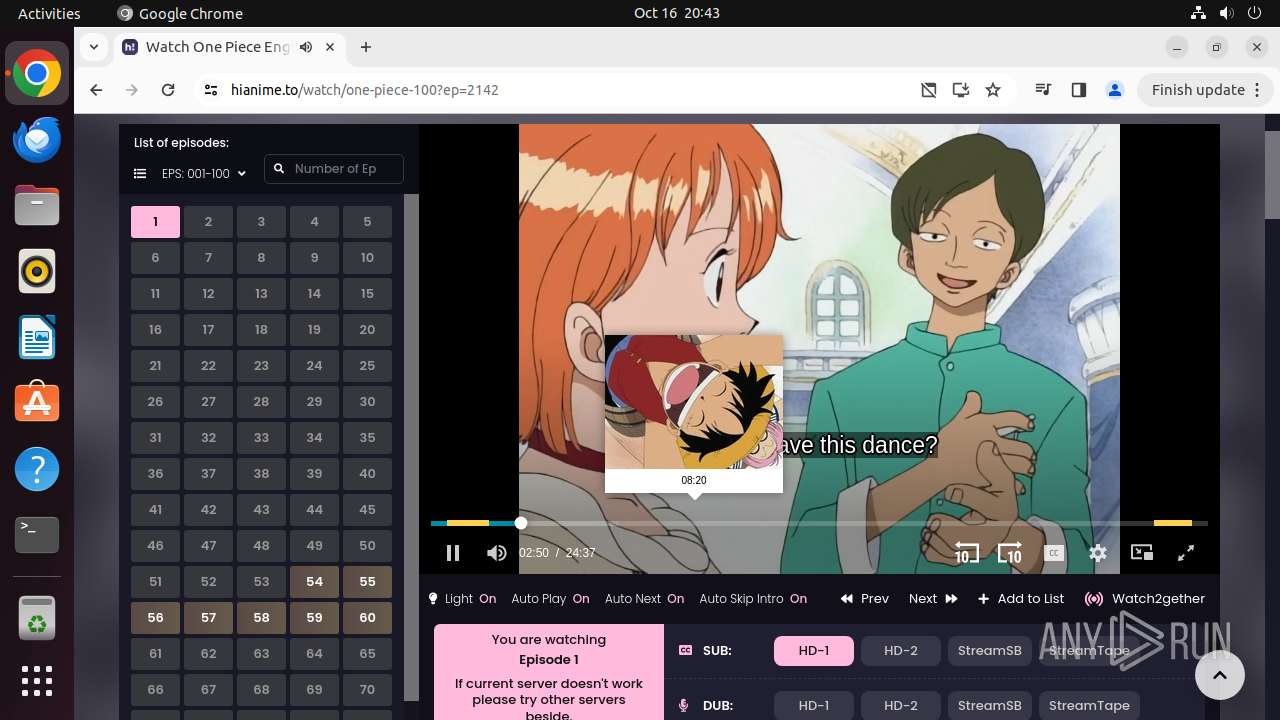
Task: Mute the video player volume
Action: coord(496,553)
